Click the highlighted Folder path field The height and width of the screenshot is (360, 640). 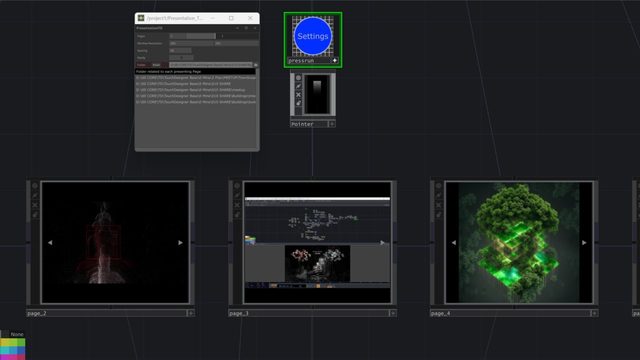[x=211, y=65]
